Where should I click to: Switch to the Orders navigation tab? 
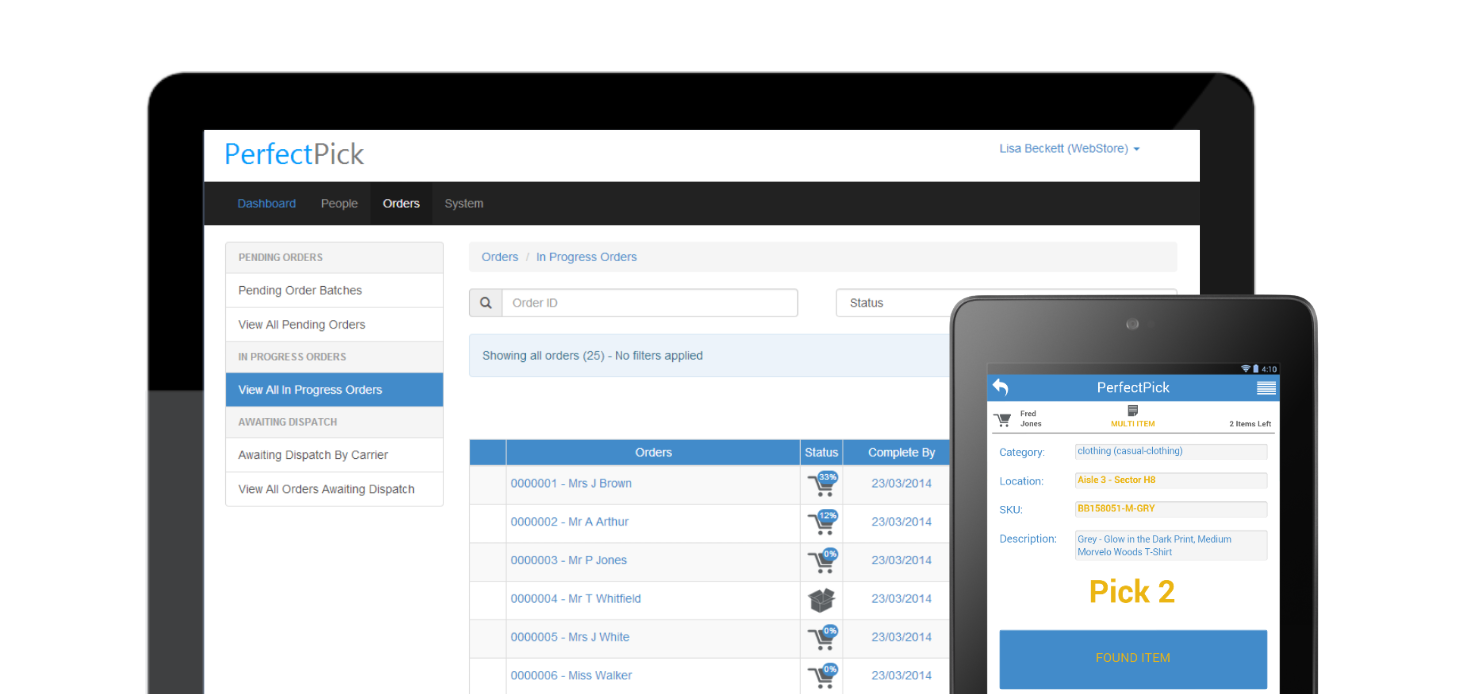[401, 203]
